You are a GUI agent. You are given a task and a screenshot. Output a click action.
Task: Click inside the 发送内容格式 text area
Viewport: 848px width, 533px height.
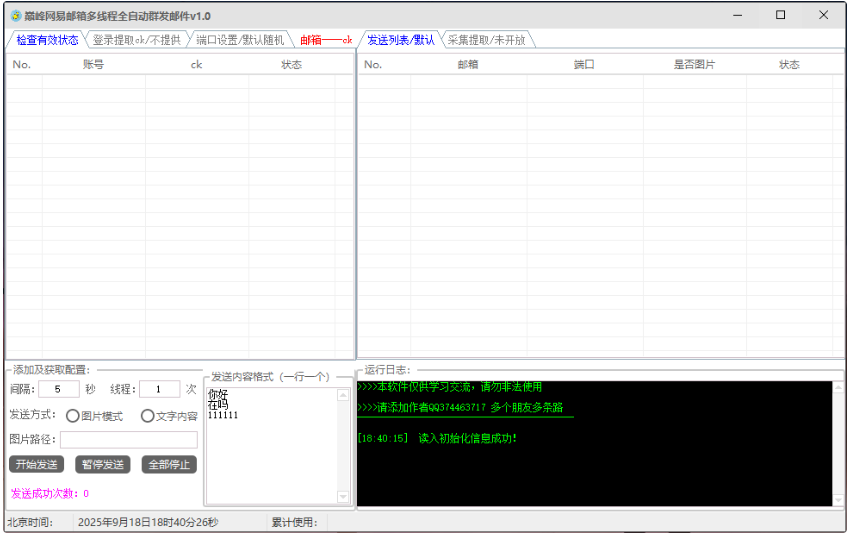[270, 450]
